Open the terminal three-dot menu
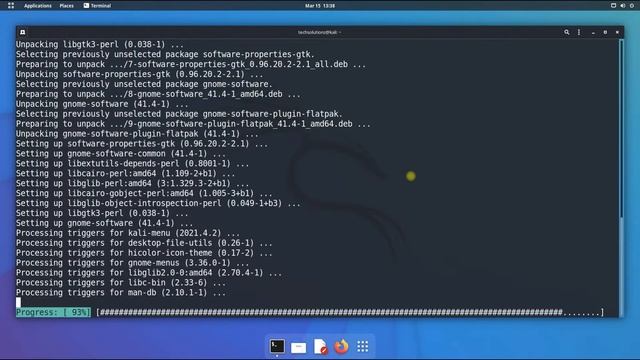Viewport: 640px width, 360px height. [x=579, y=32]
